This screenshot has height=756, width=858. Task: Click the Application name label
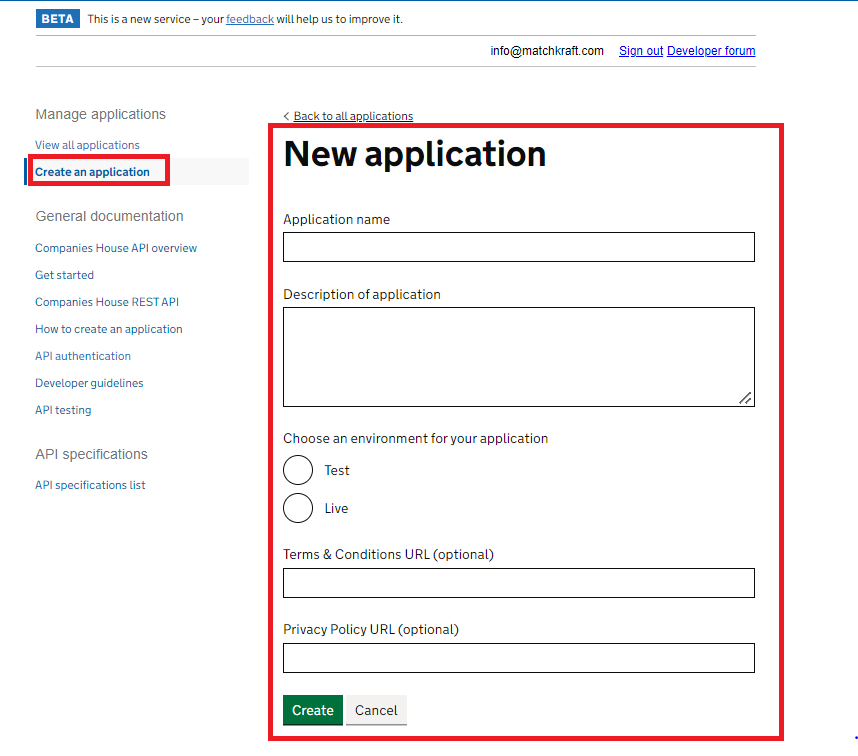(337, 219)
